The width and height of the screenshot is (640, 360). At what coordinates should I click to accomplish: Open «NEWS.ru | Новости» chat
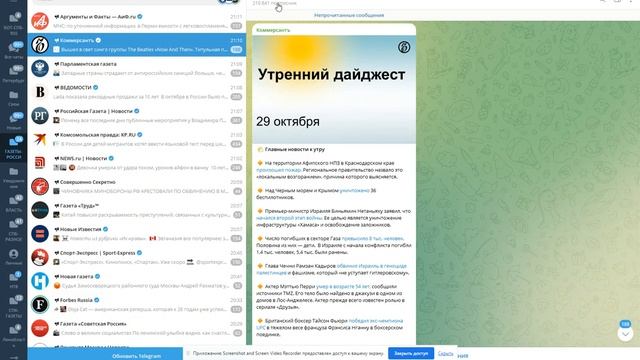coord(137,163)
